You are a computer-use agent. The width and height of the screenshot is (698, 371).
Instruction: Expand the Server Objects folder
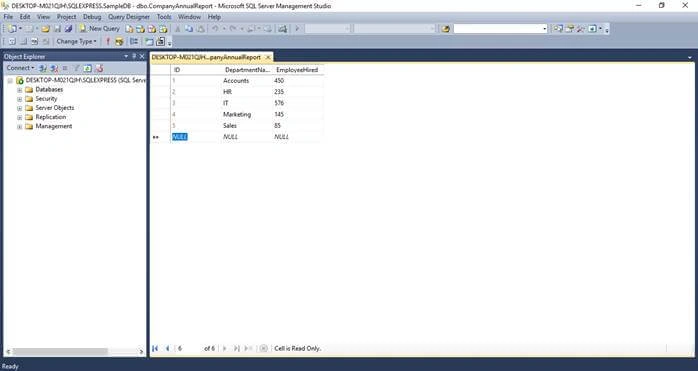click(x=20, y=108)
